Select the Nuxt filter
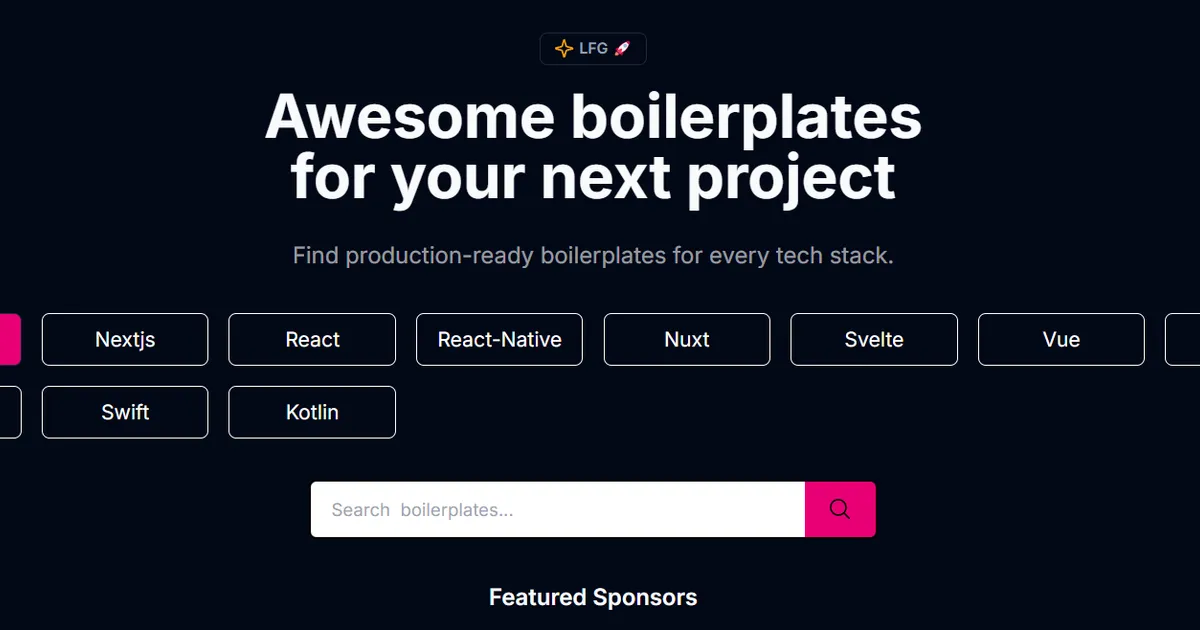This screenshot has width=1200, height=630. point(686,339)
